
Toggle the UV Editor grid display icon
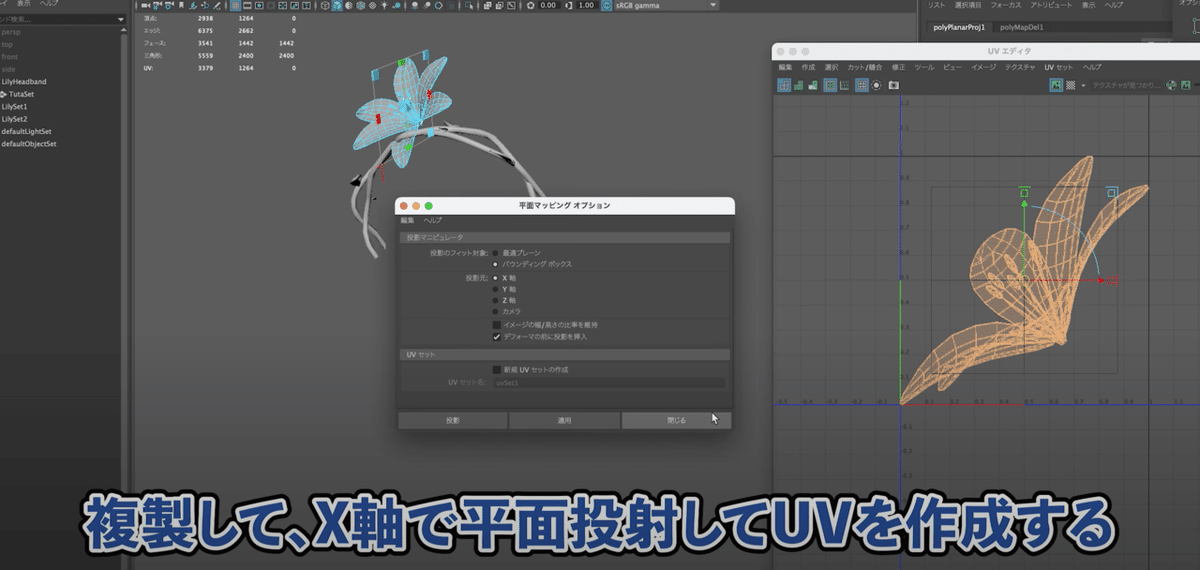click(x=861, y=85)
